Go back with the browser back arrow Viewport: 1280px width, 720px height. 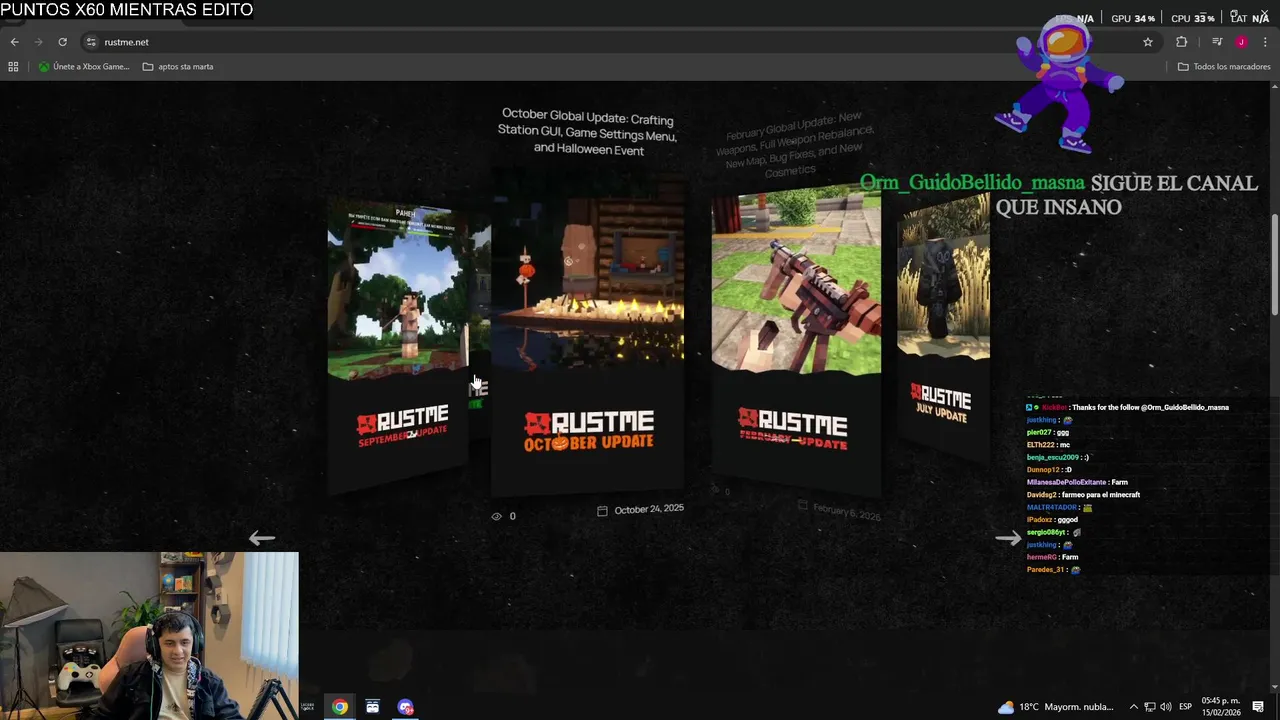(x=14, y=42)
